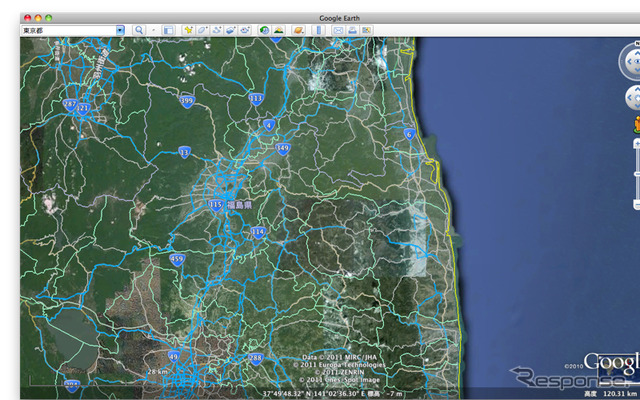This screenshot has height=400, width=640.
Task: Open the search field dropdown arrow
Action: coord(120,30)
